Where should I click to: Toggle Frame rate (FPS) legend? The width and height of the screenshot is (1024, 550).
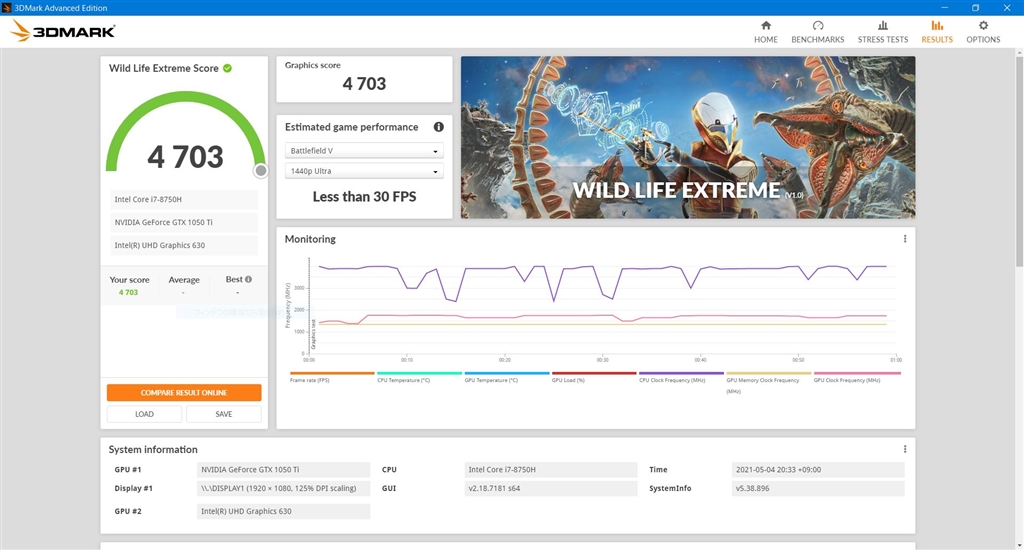tap(332, 377)
